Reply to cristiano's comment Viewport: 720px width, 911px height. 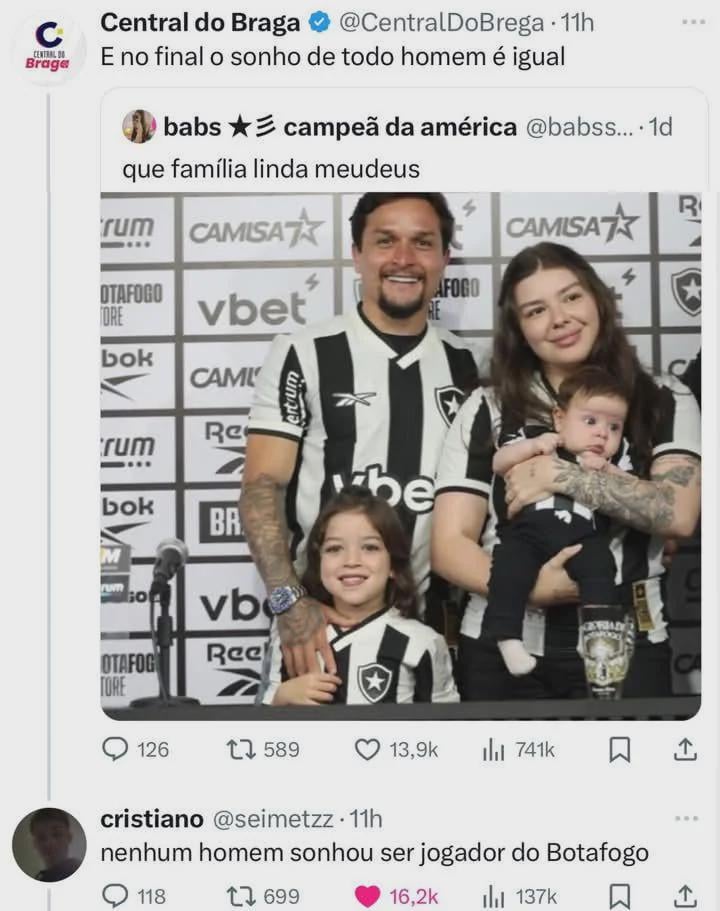(116, 896)
